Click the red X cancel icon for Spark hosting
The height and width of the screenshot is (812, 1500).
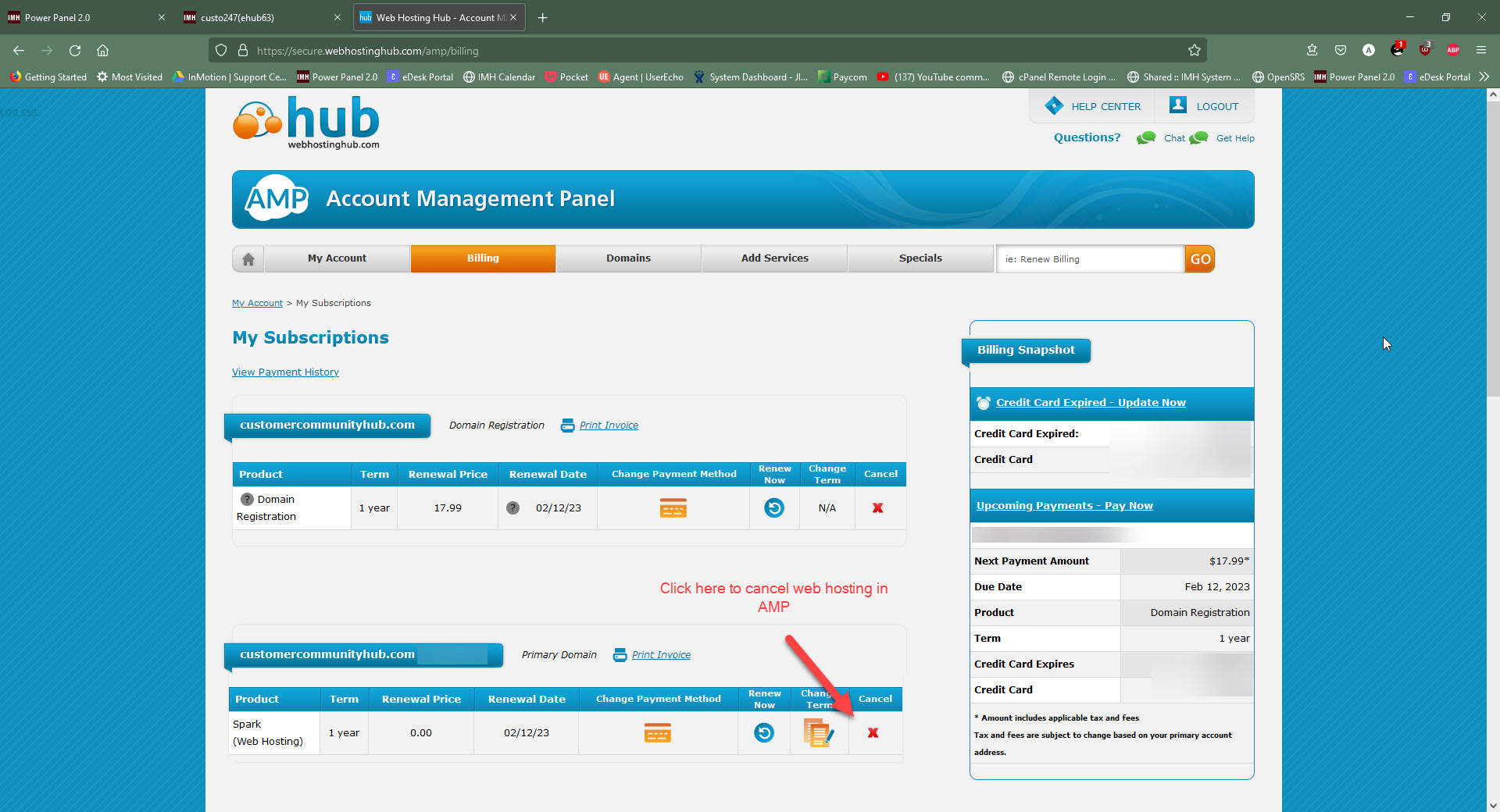coord(873,732)
